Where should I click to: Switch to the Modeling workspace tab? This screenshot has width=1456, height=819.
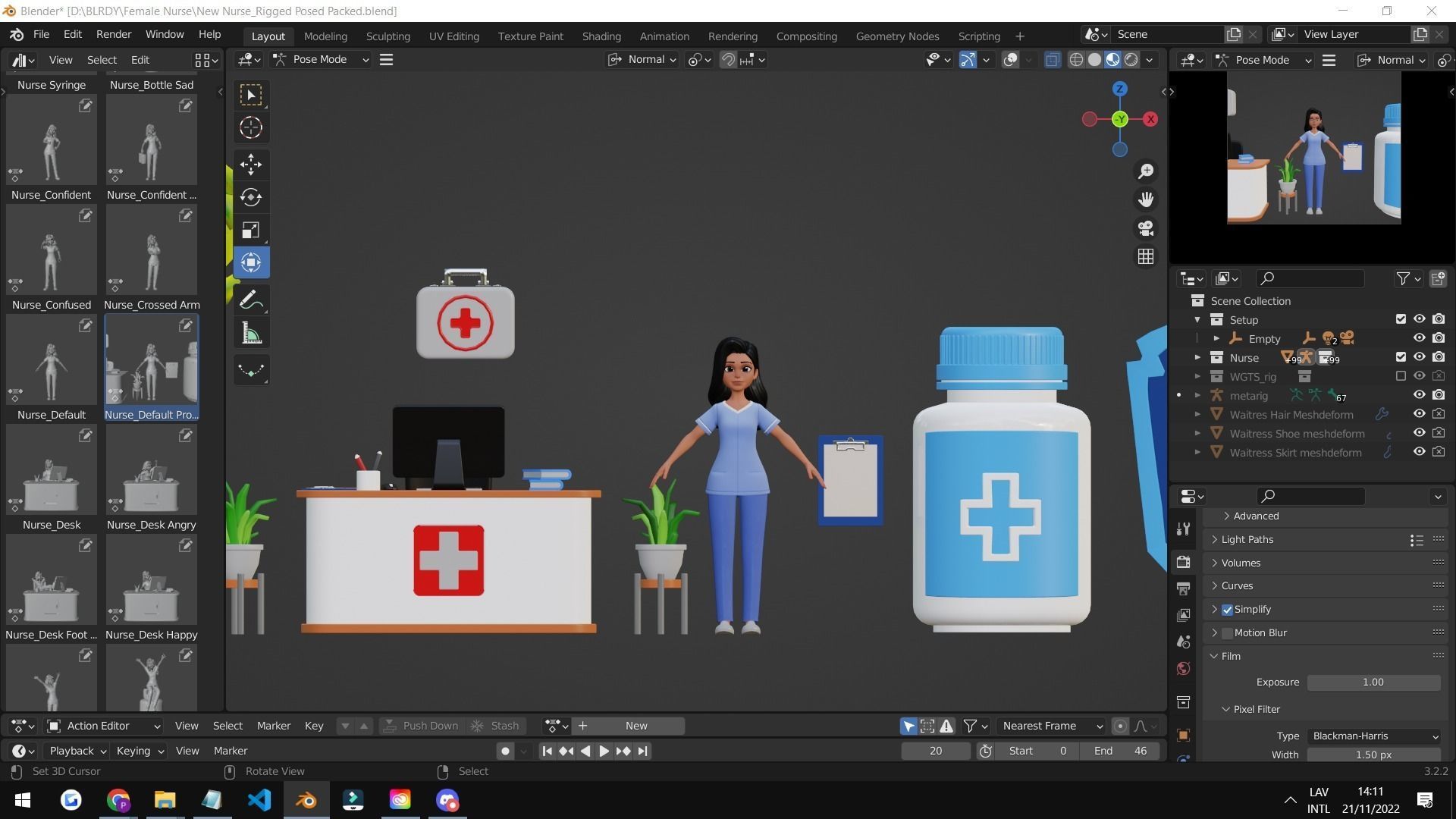click(x=325, y=36)
